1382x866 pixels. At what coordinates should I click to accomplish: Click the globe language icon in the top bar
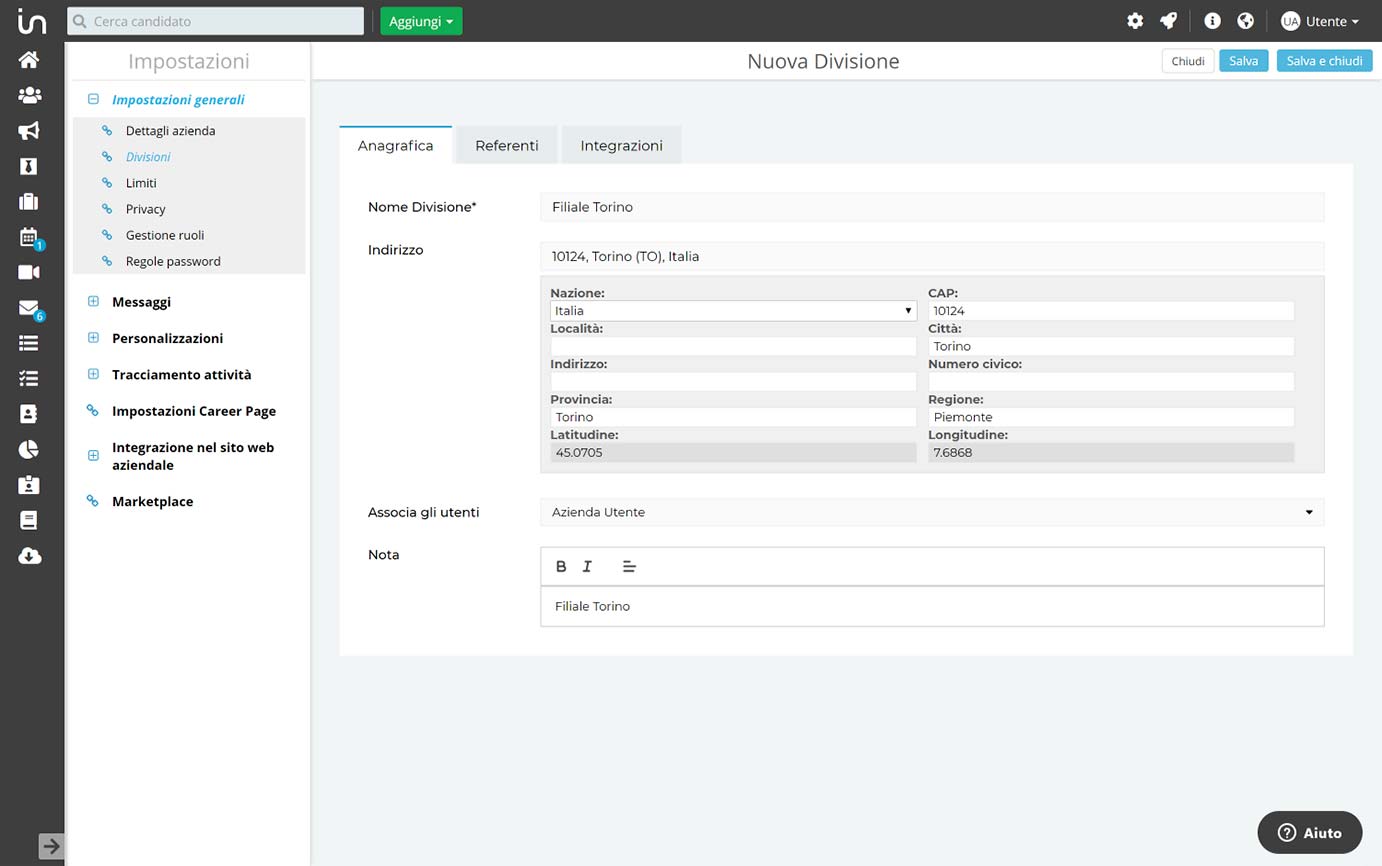point(1245,21)
